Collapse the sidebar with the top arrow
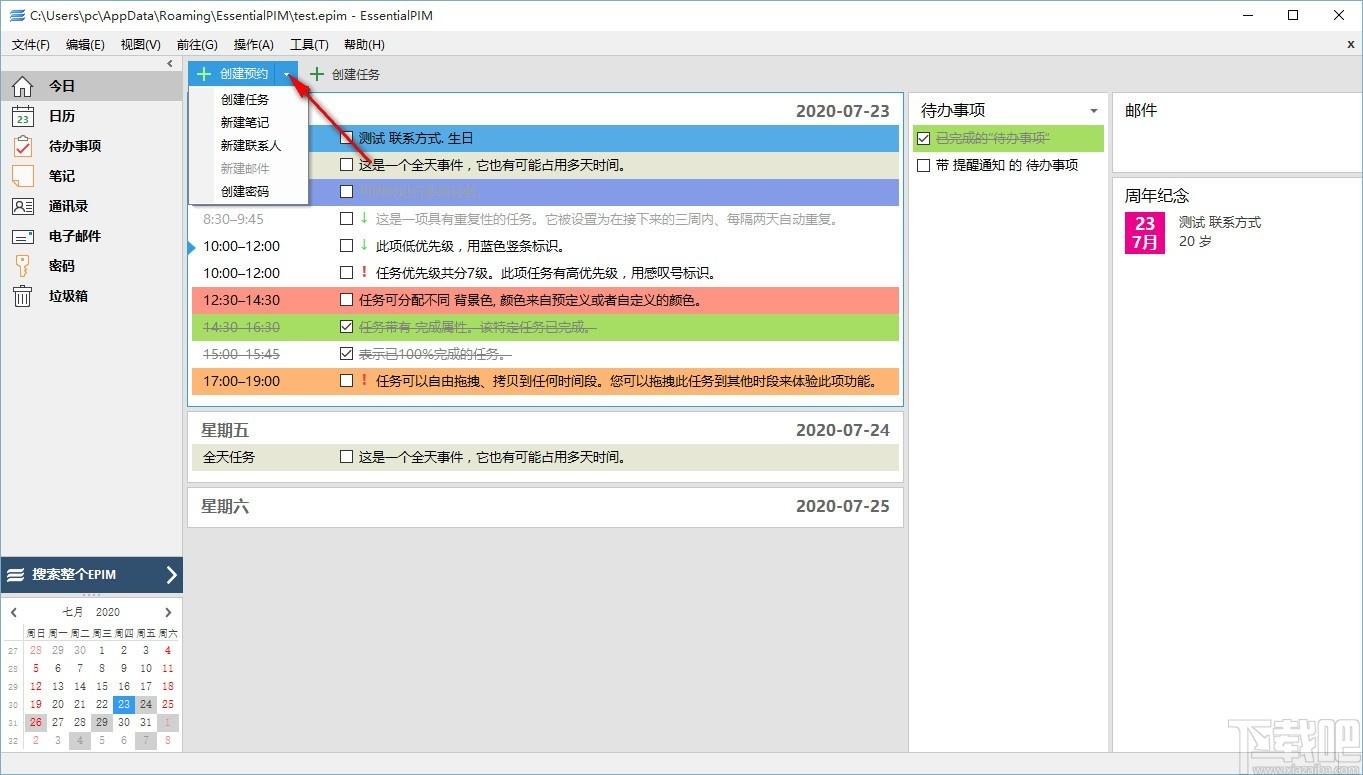This screenshot has height=775, width=1363. 170,63
